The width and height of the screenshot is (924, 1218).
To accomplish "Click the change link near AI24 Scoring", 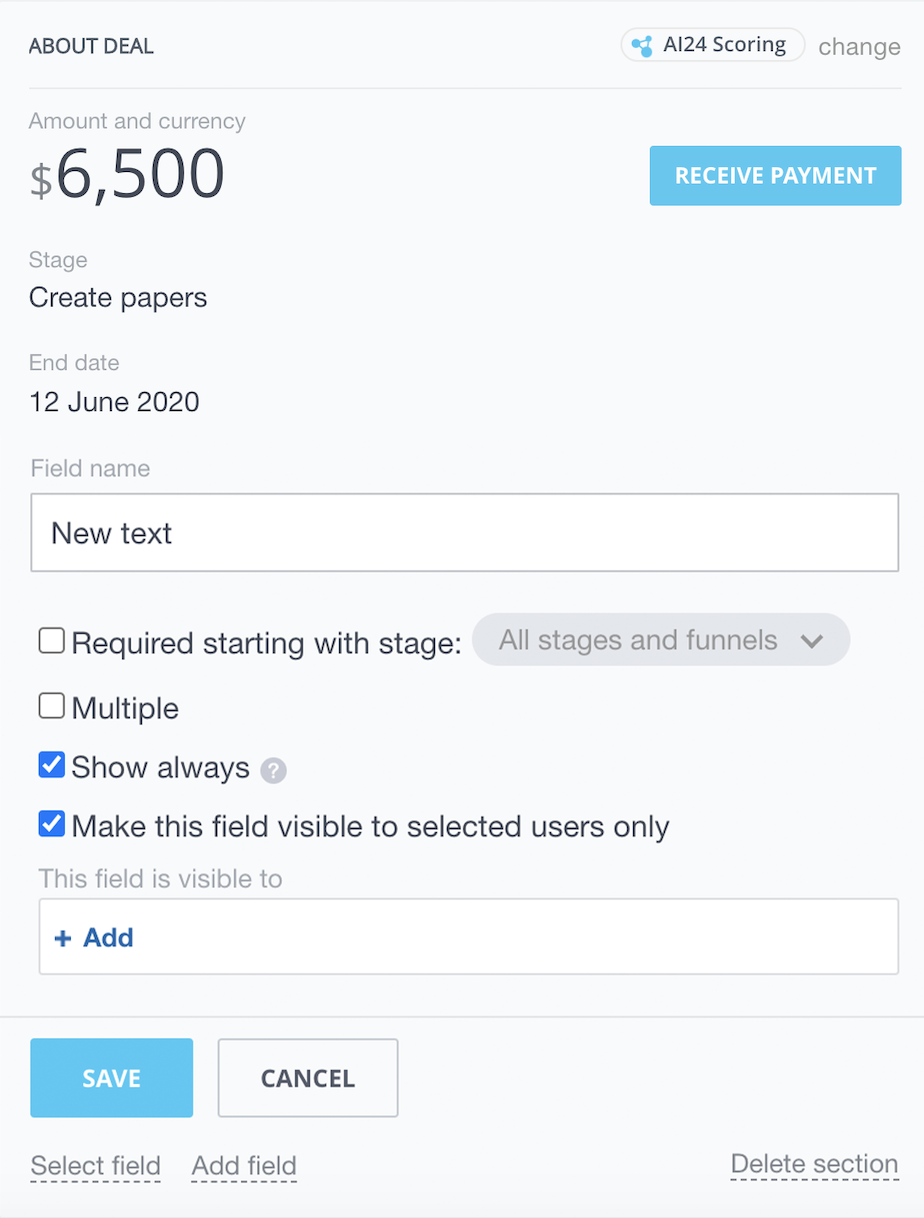I will (859, 47).
